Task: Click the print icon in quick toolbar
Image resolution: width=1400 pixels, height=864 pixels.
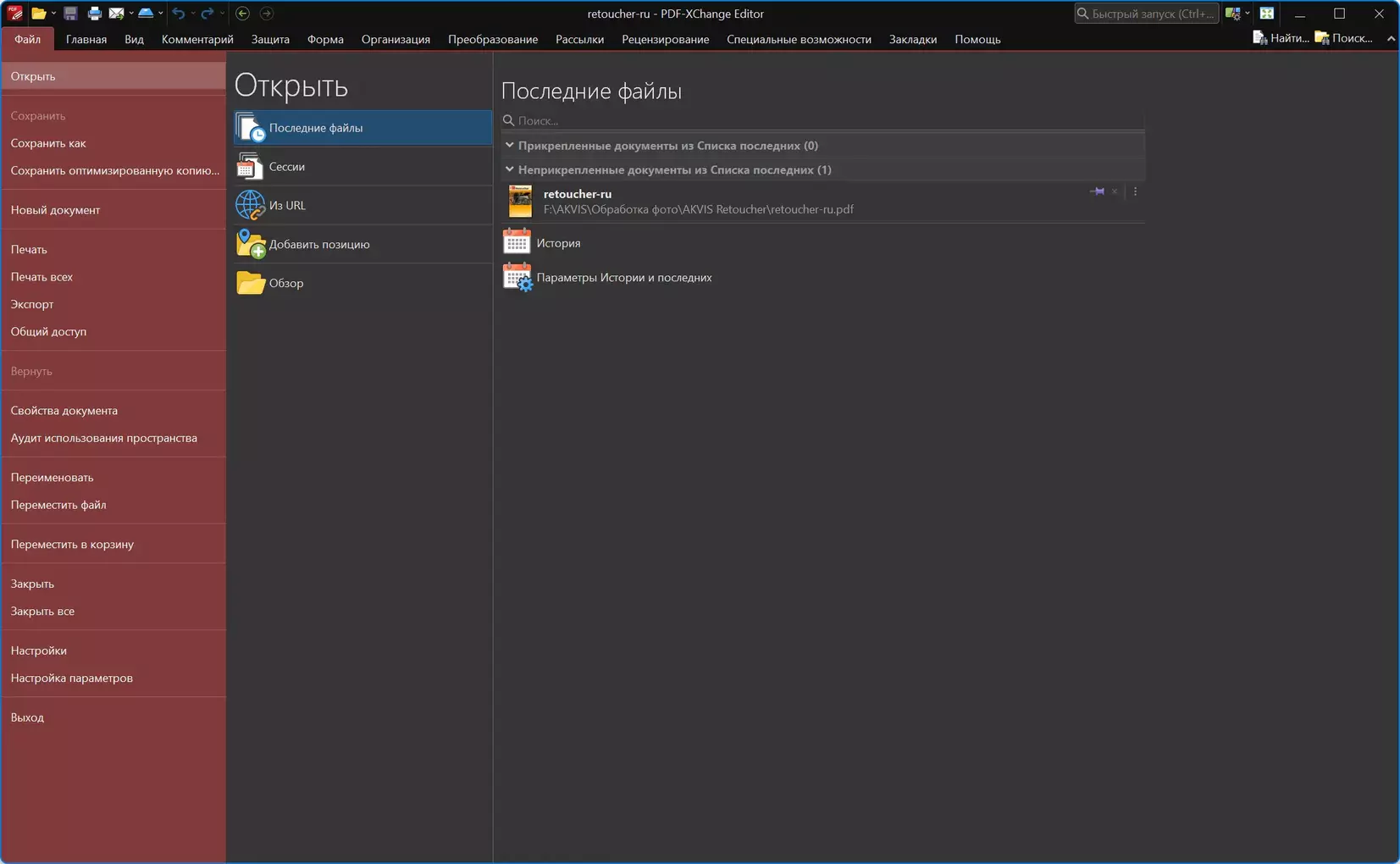Action: coord(94,14)
